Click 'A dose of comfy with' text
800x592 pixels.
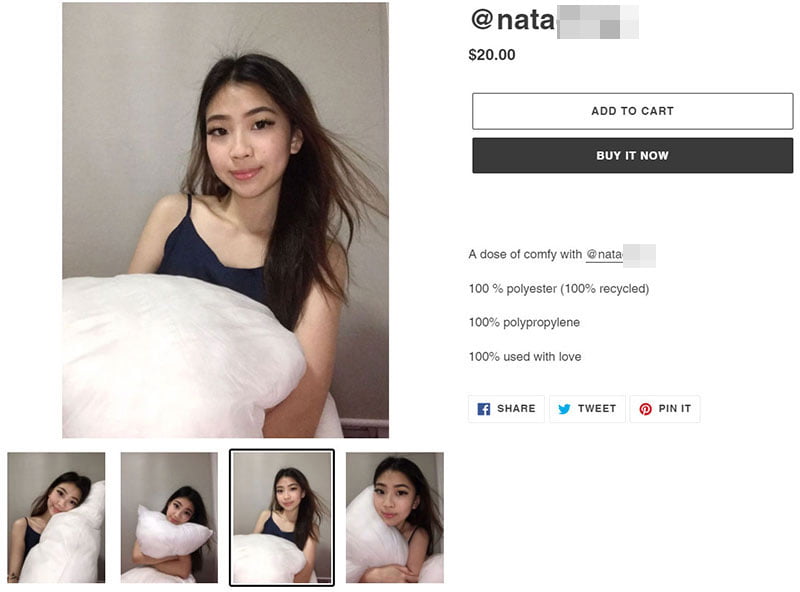coord(525,255)
